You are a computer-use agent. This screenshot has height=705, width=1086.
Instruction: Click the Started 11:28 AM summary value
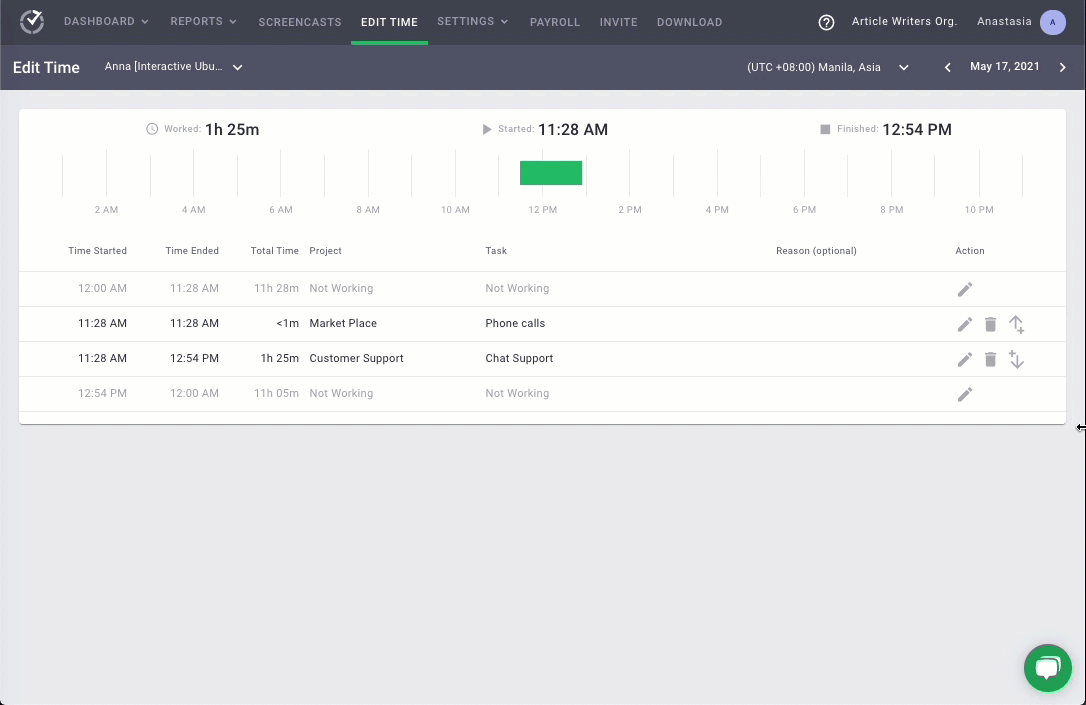(x=573, y=130)
